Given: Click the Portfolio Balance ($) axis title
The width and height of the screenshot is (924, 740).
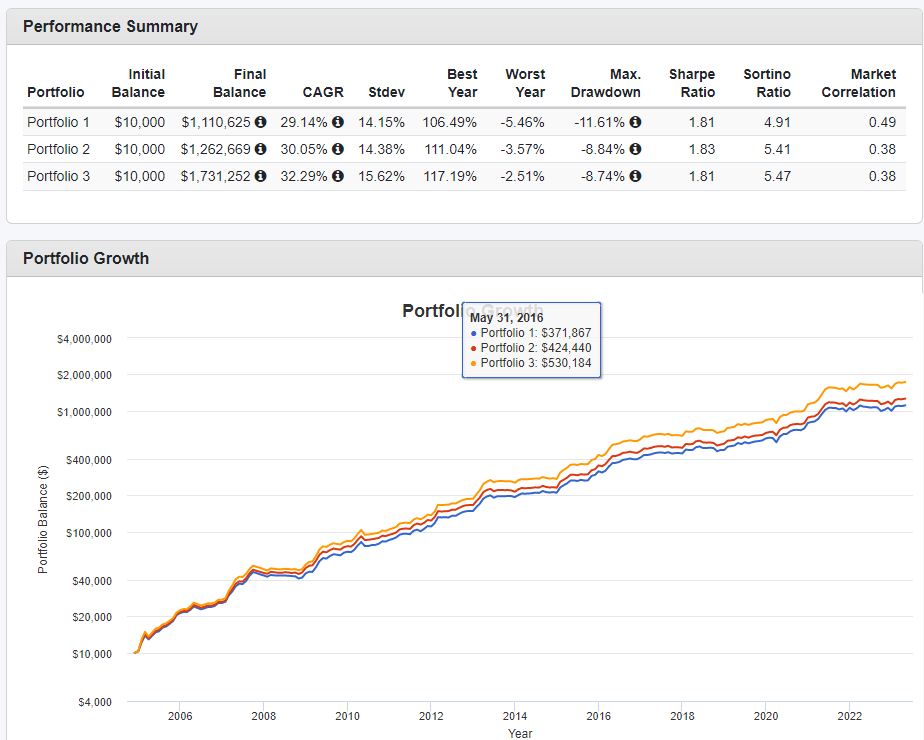Looking at the screenshot, I should [43, 520].
